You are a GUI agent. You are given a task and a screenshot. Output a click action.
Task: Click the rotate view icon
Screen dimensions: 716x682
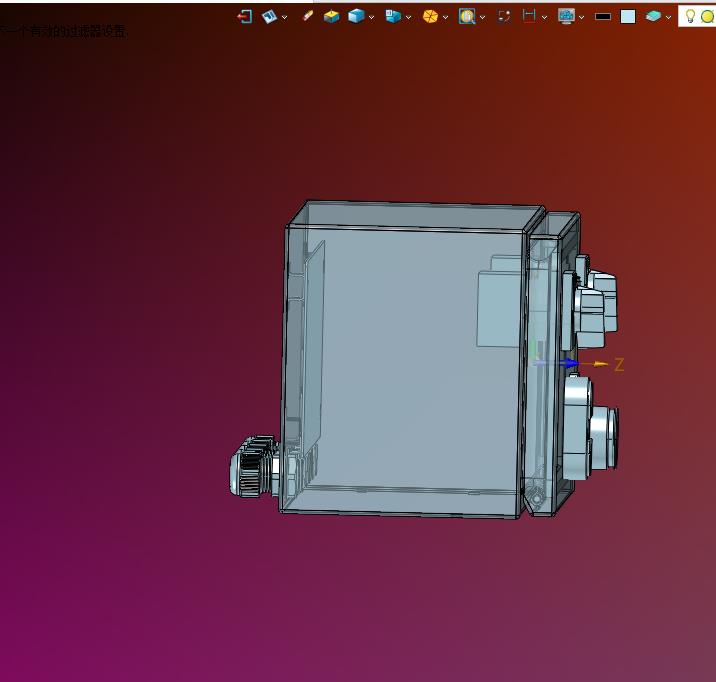504,17
